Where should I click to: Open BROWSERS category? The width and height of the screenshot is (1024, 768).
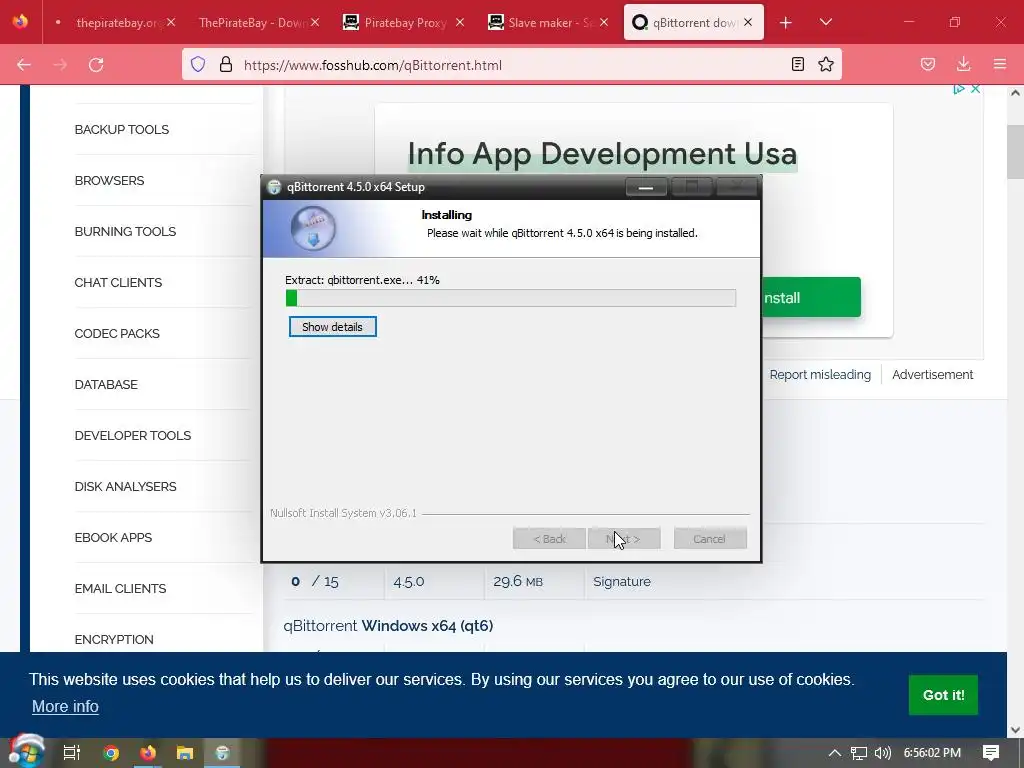click(x=109, y=180)
